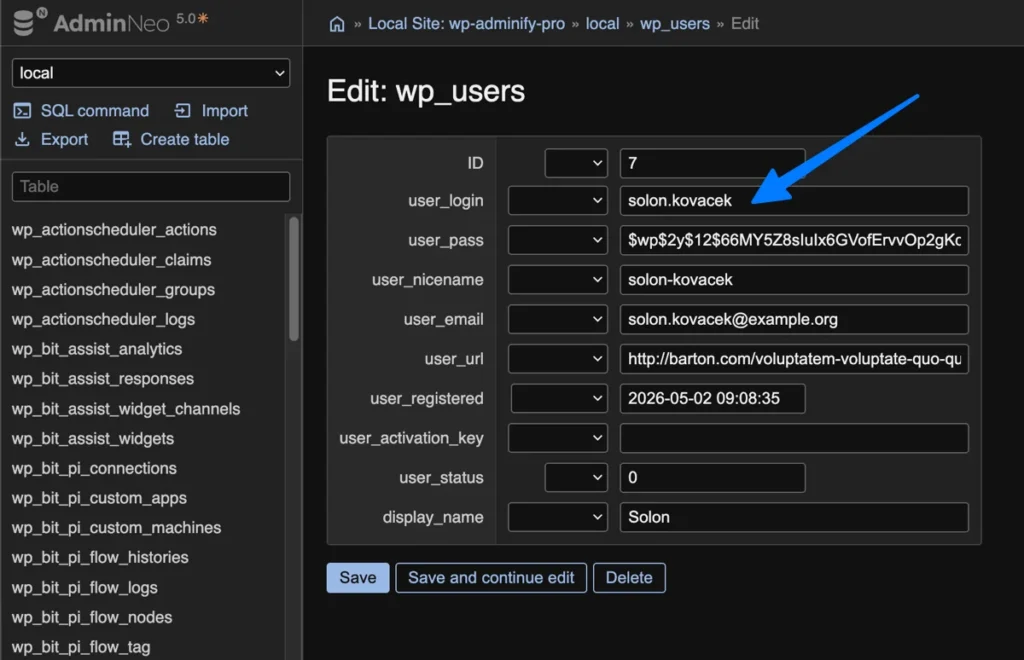This screenshot has height=660, width=1024.
Task: Open the function dropdown for user_url
Action: pyautogui.click(x=558, y=359)
